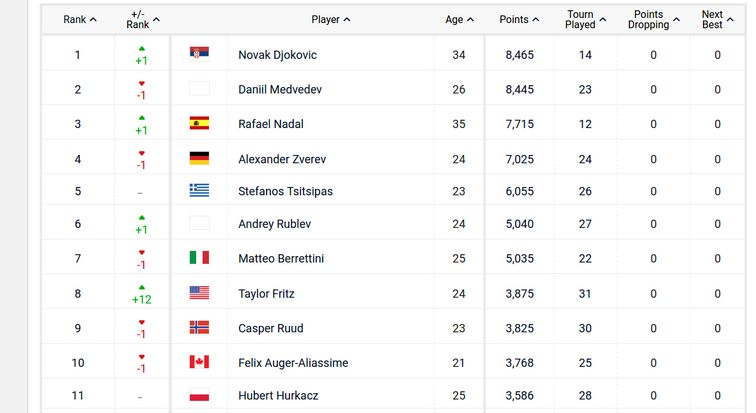
Task: Click Norwegian flag beside Casper Ruud
Action: click(x=199, y=328)
